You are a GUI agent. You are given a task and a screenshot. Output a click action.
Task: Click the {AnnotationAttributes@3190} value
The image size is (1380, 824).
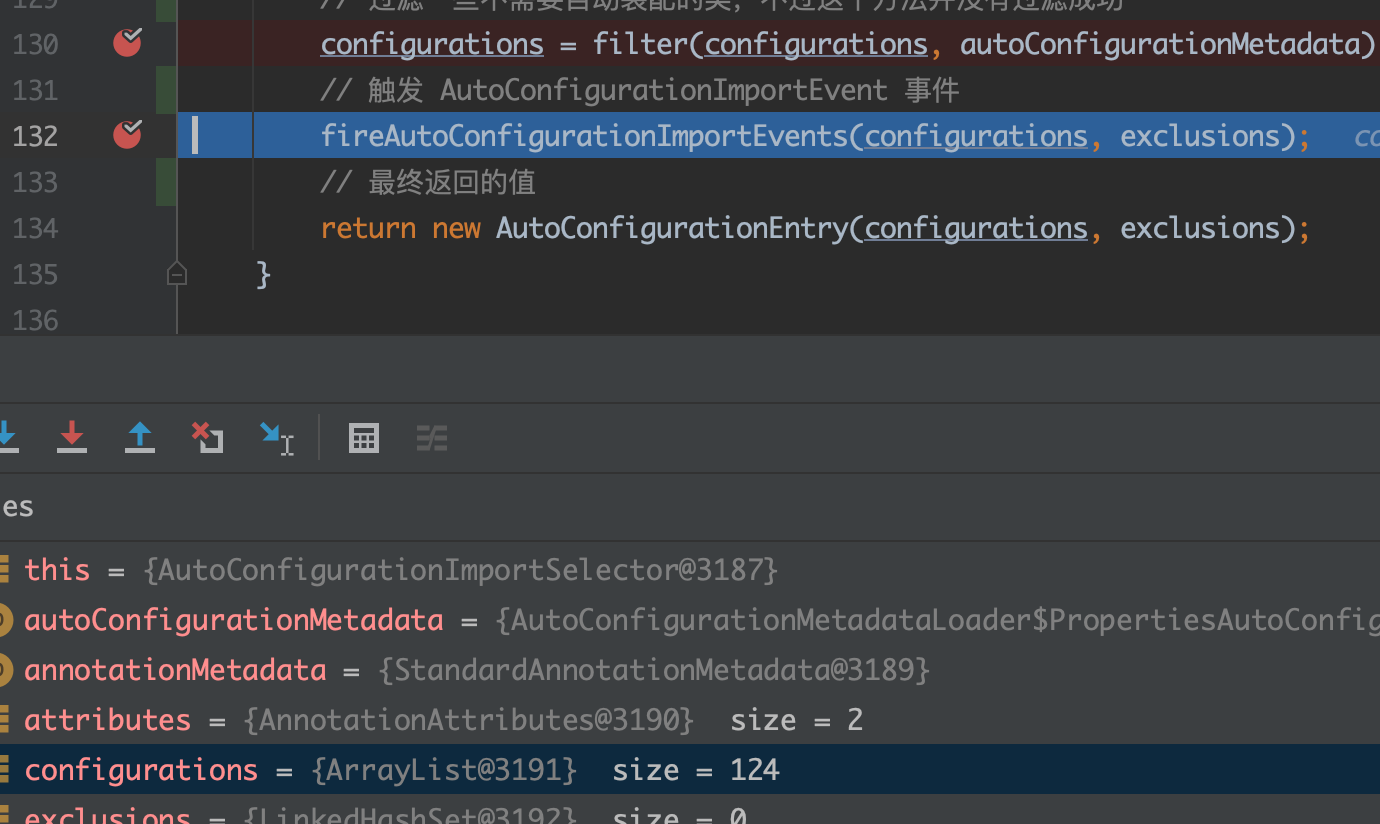[x=468, y=720]
